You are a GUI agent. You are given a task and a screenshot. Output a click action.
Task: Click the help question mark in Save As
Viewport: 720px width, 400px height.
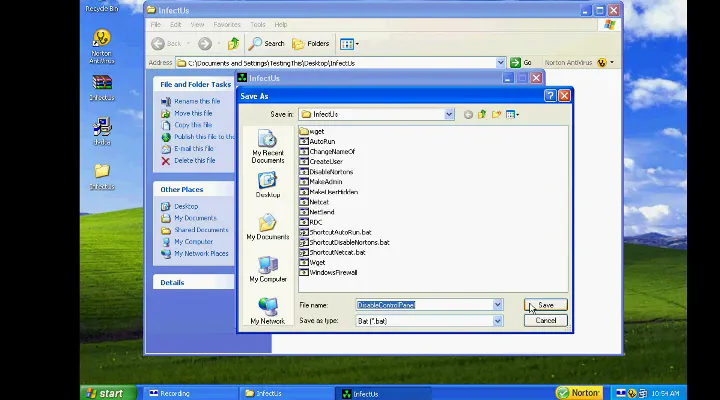(550, 96)
